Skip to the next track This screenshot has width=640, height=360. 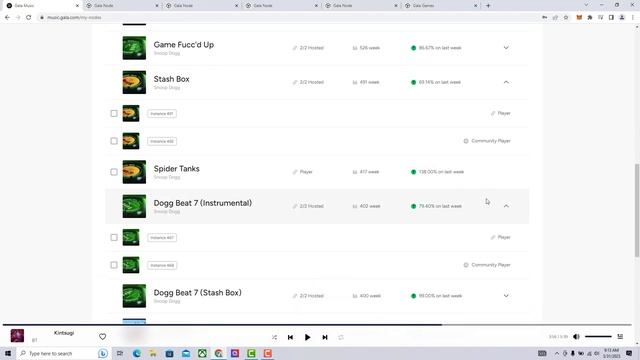(325, 337)
